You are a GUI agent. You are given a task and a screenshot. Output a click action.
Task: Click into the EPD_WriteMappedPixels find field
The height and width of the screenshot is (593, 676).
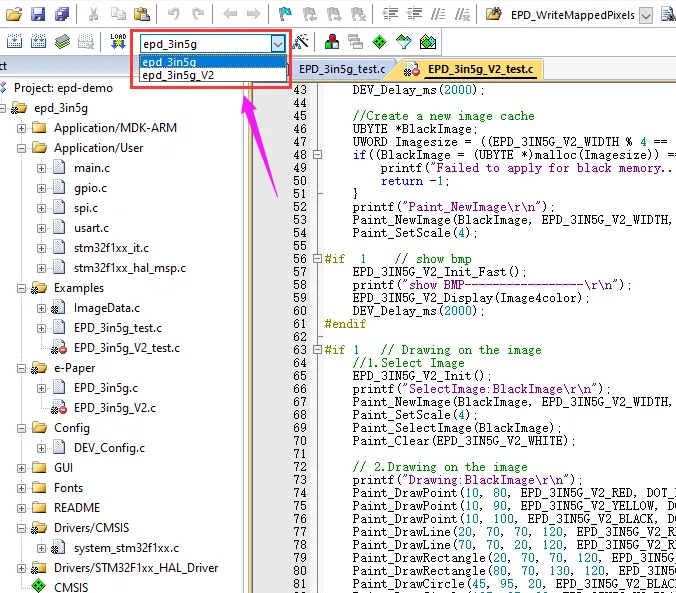click(x=572, y=16)
